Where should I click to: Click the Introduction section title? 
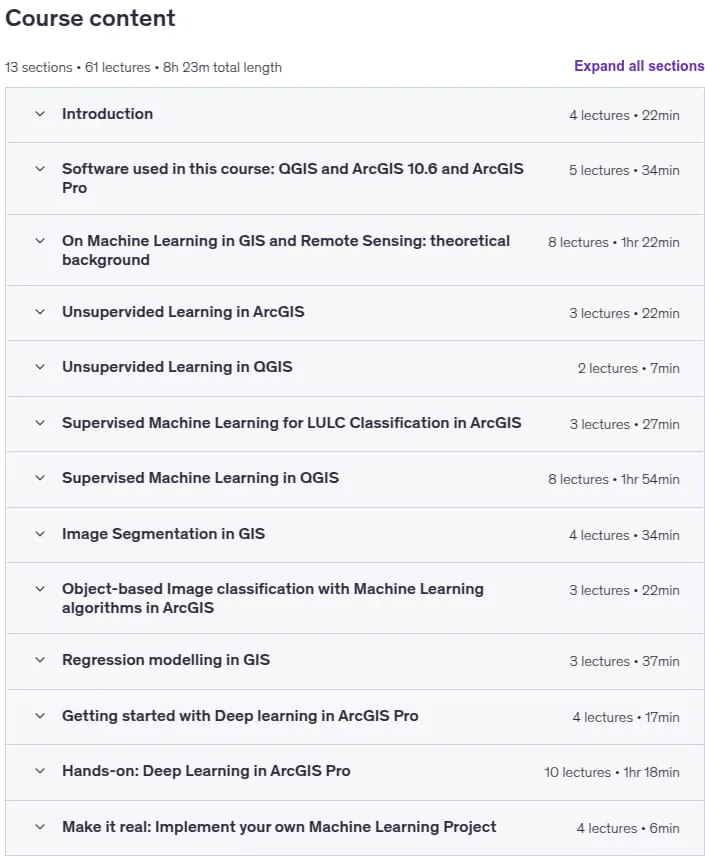click(108, 114)
